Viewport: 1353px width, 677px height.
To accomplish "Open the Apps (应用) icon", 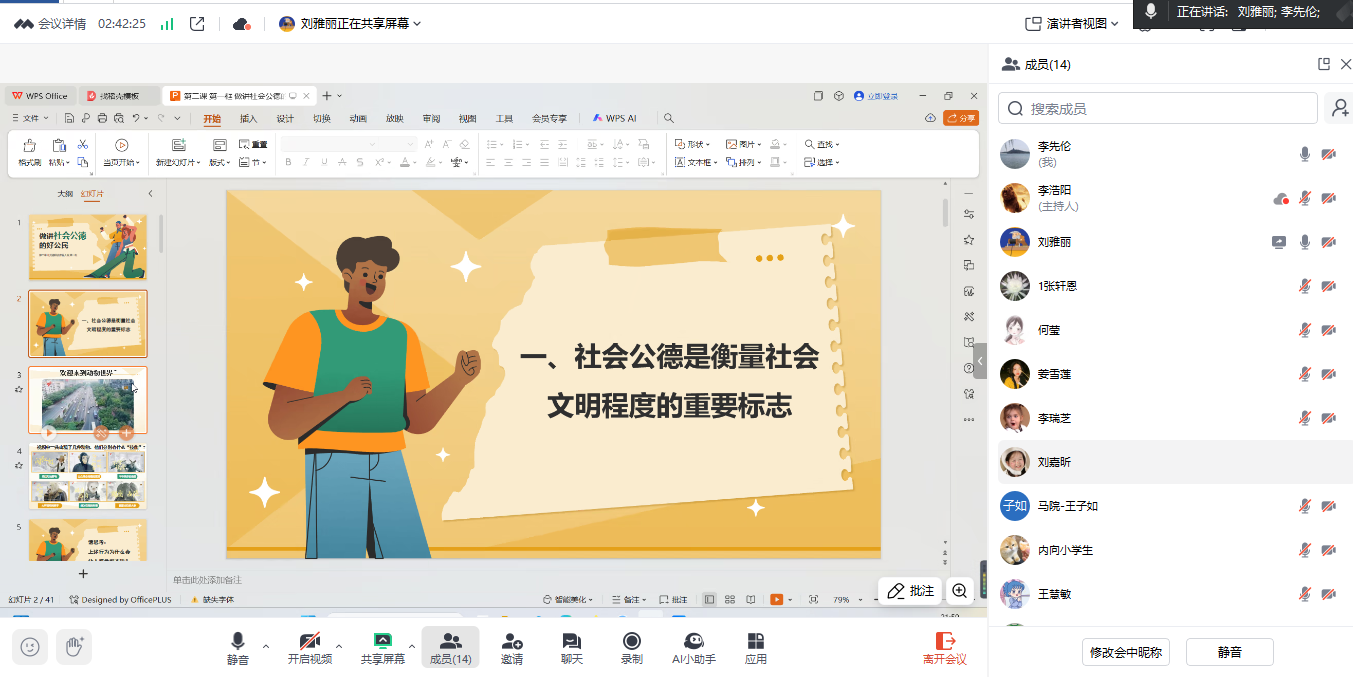I will tap(756, 647).
